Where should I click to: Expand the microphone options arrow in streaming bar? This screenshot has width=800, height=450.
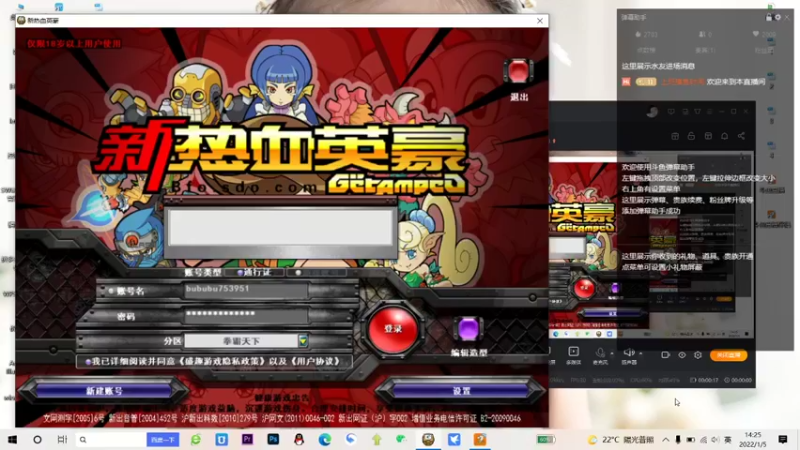(x=612, y=353)
